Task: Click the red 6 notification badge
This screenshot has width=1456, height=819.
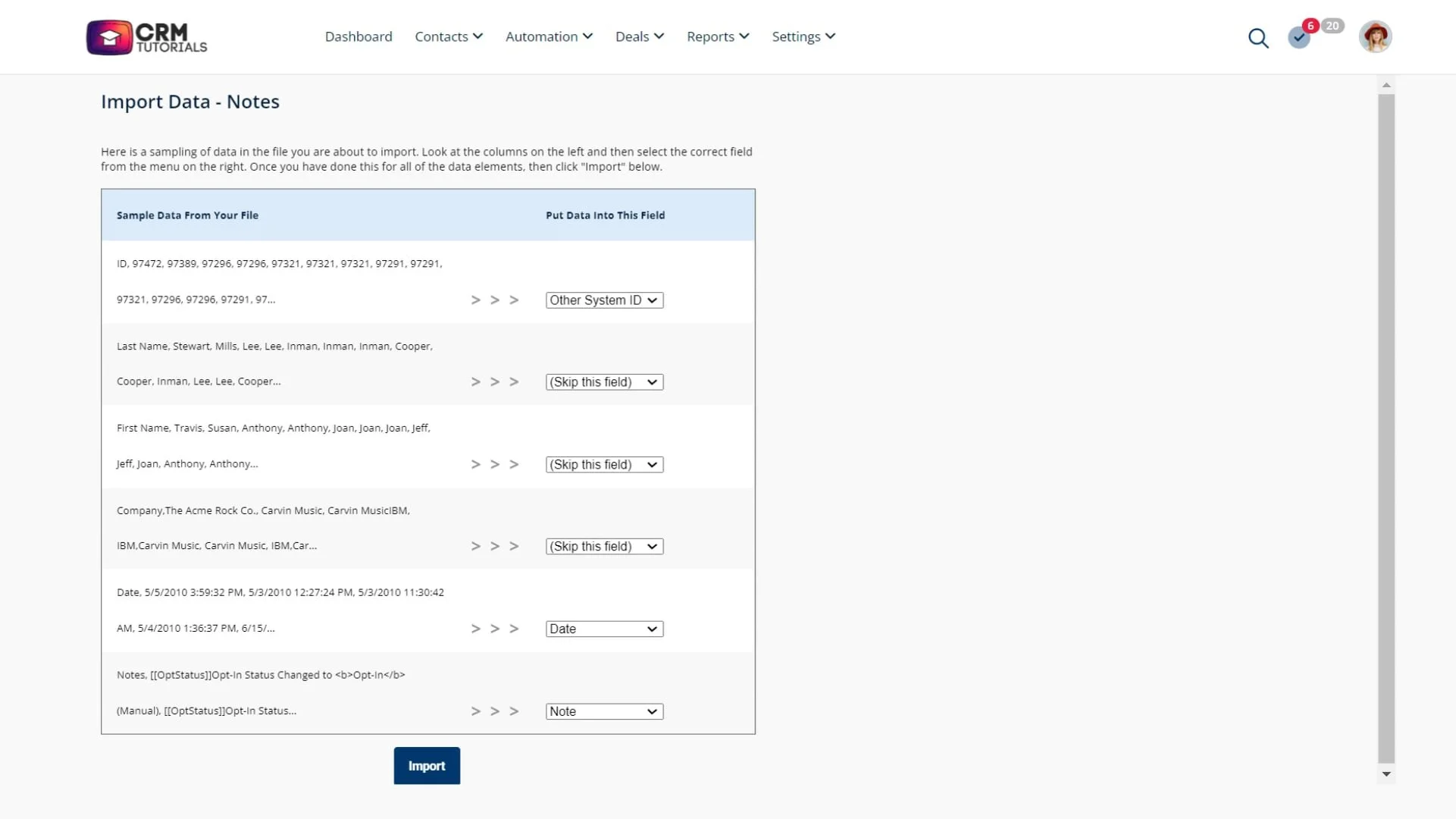Action: tap(1310, 26)
